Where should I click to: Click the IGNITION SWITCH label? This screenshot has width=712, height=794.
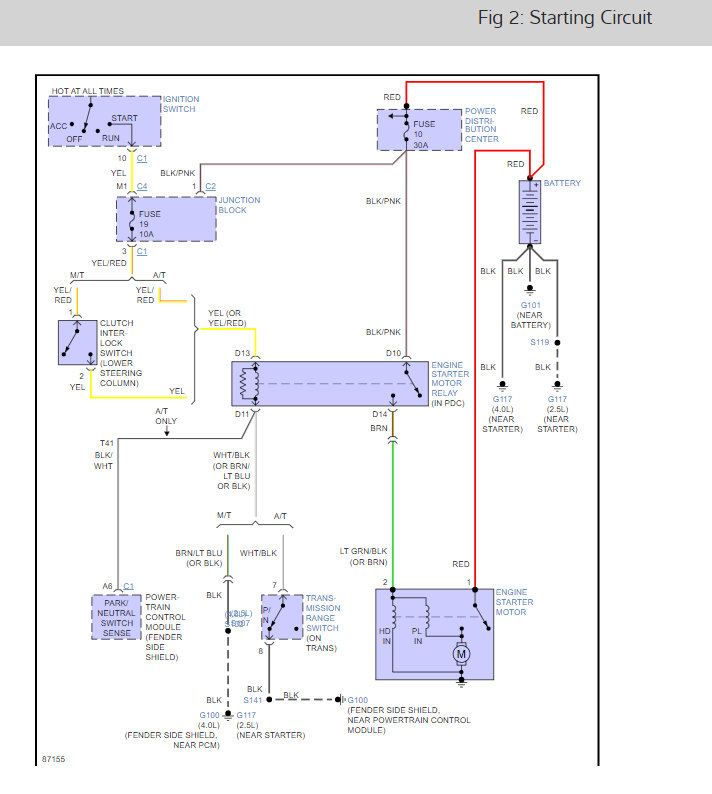(181, 104)
